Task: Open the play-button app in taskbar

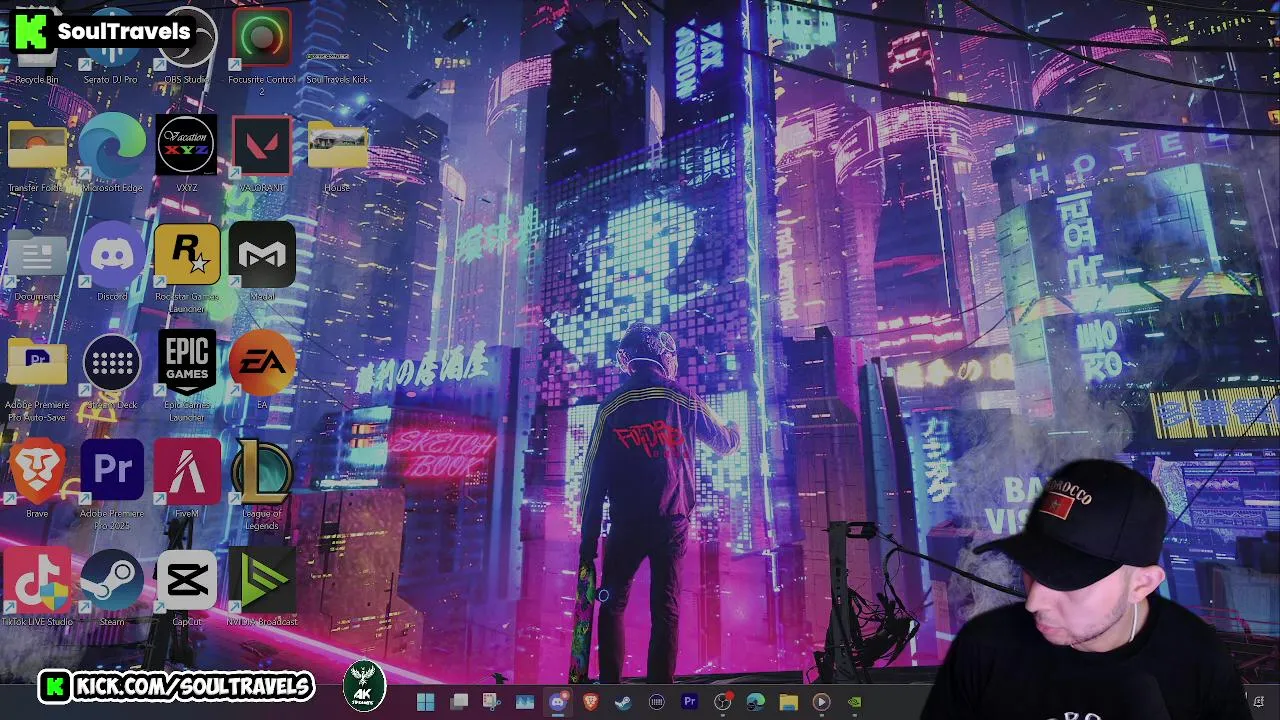Action: tap(821, 702)
